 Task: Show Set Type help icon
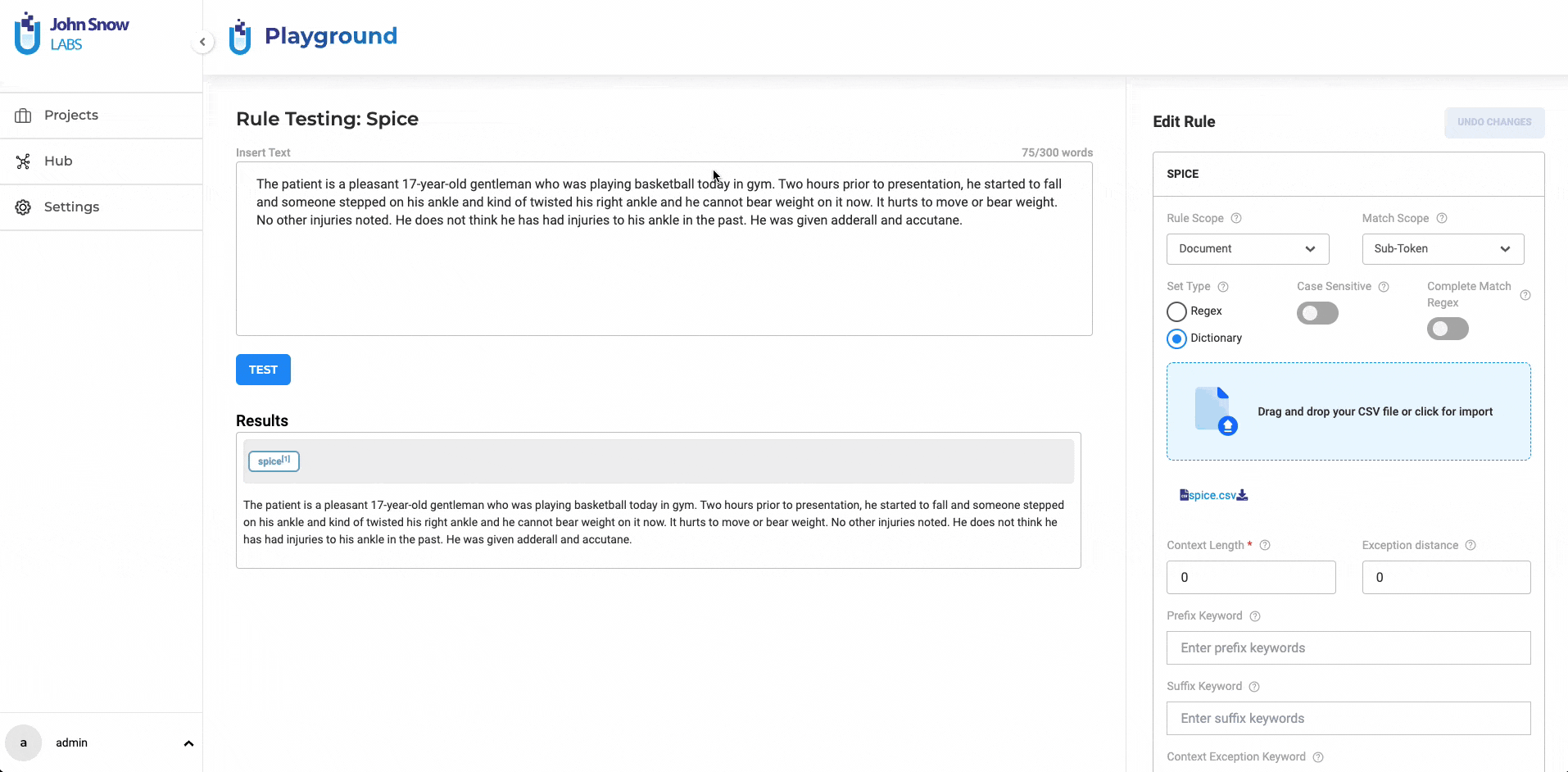1223,287
